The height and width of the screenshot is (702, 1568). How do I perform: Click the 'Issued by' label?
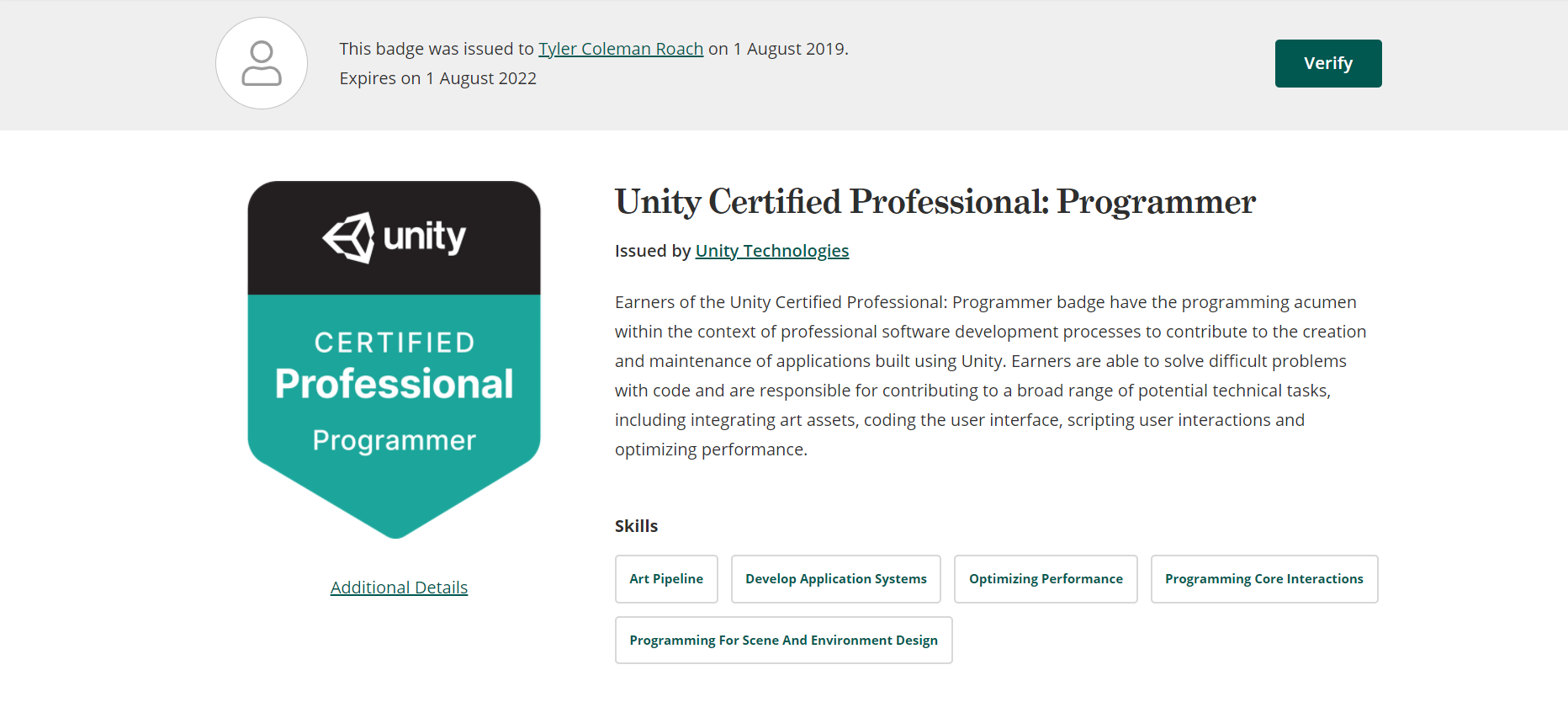[x=653, y=251]
